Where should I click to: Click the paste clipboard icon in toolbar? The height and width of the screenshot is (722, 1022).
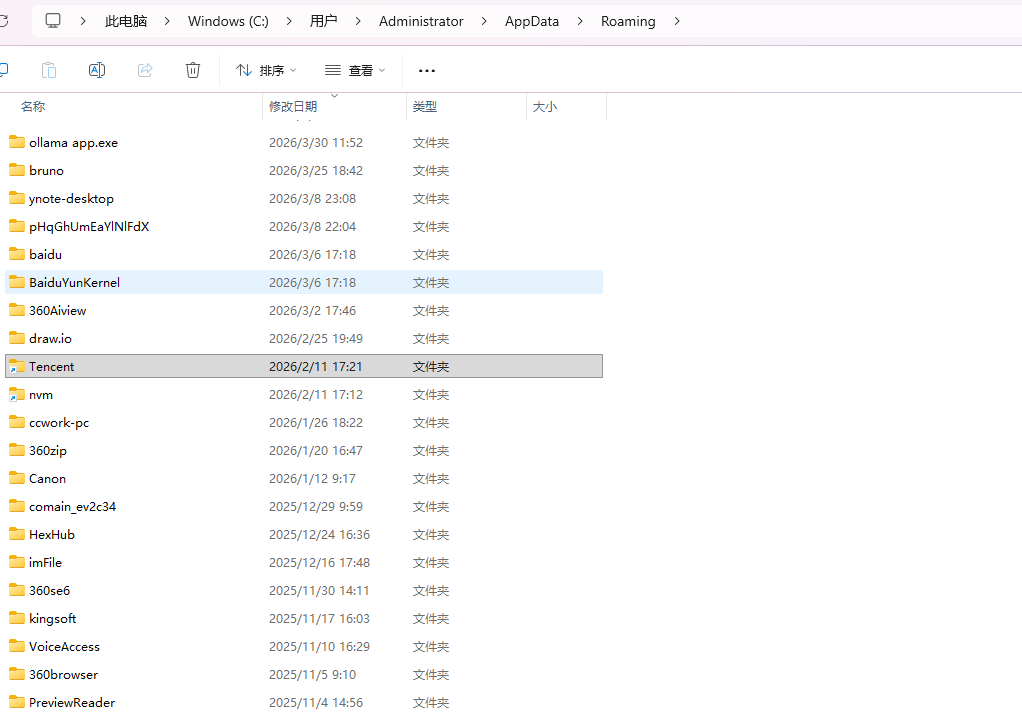[49, 70]
